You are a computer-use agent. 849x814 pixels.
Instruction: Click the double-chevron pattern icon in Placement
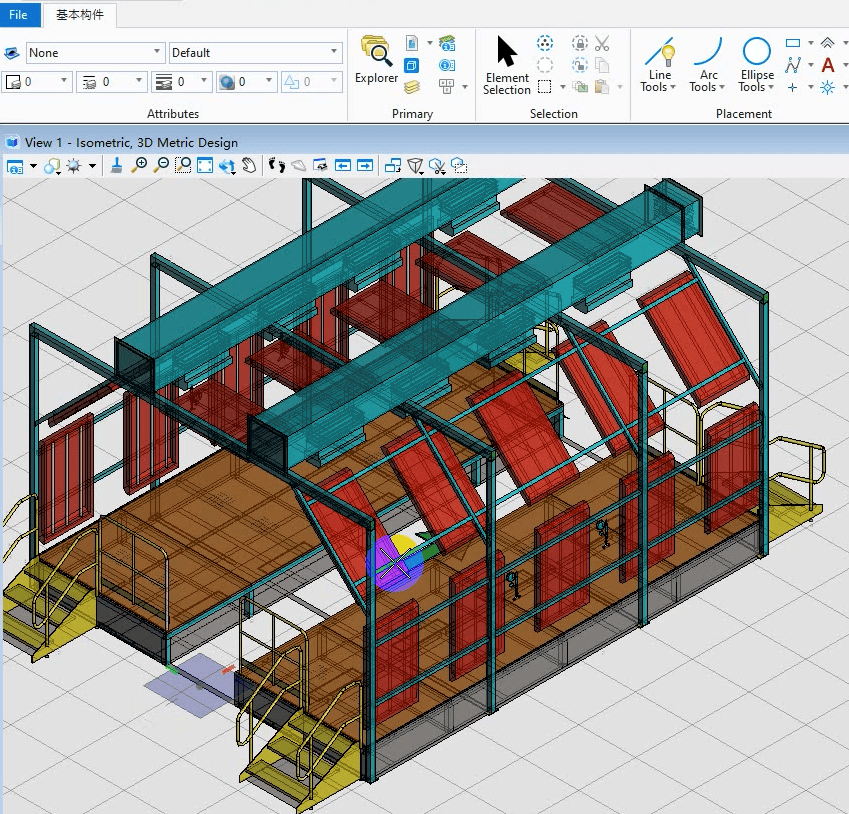click(x=827, y=43)
